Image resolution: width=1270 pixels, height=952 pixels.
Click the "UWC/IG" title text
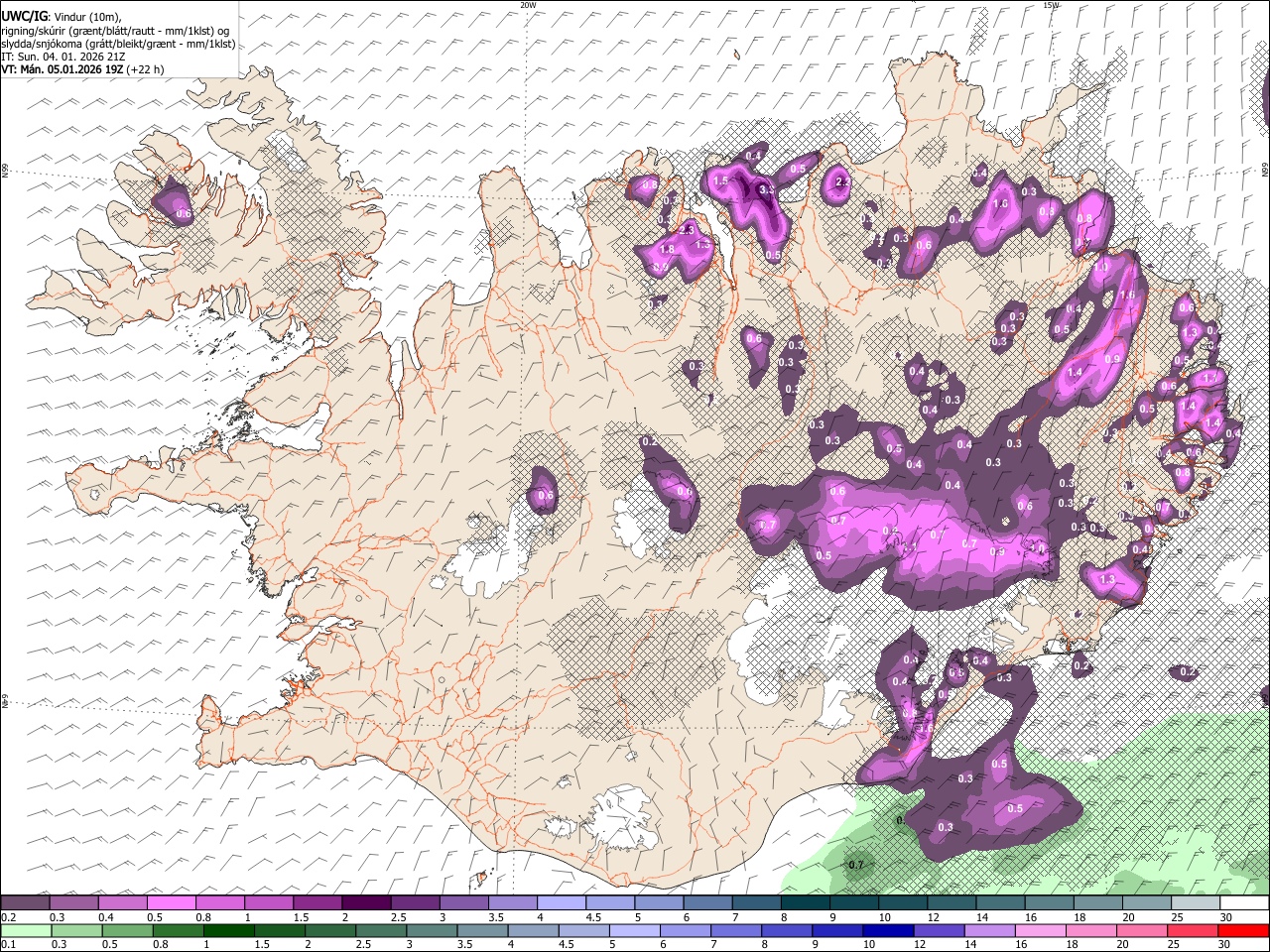(24, 17)
